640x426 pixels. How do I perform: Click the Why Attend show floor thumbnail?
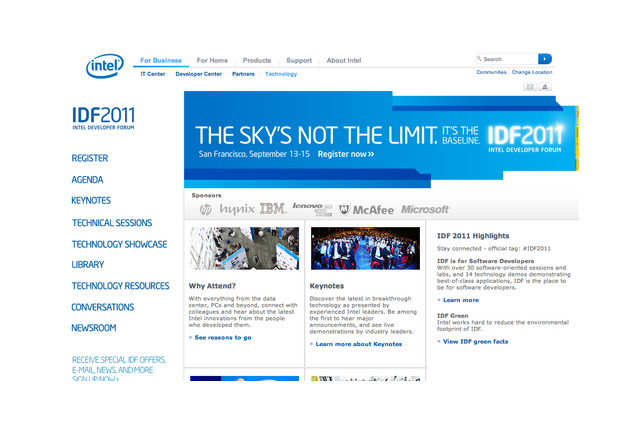244,248
